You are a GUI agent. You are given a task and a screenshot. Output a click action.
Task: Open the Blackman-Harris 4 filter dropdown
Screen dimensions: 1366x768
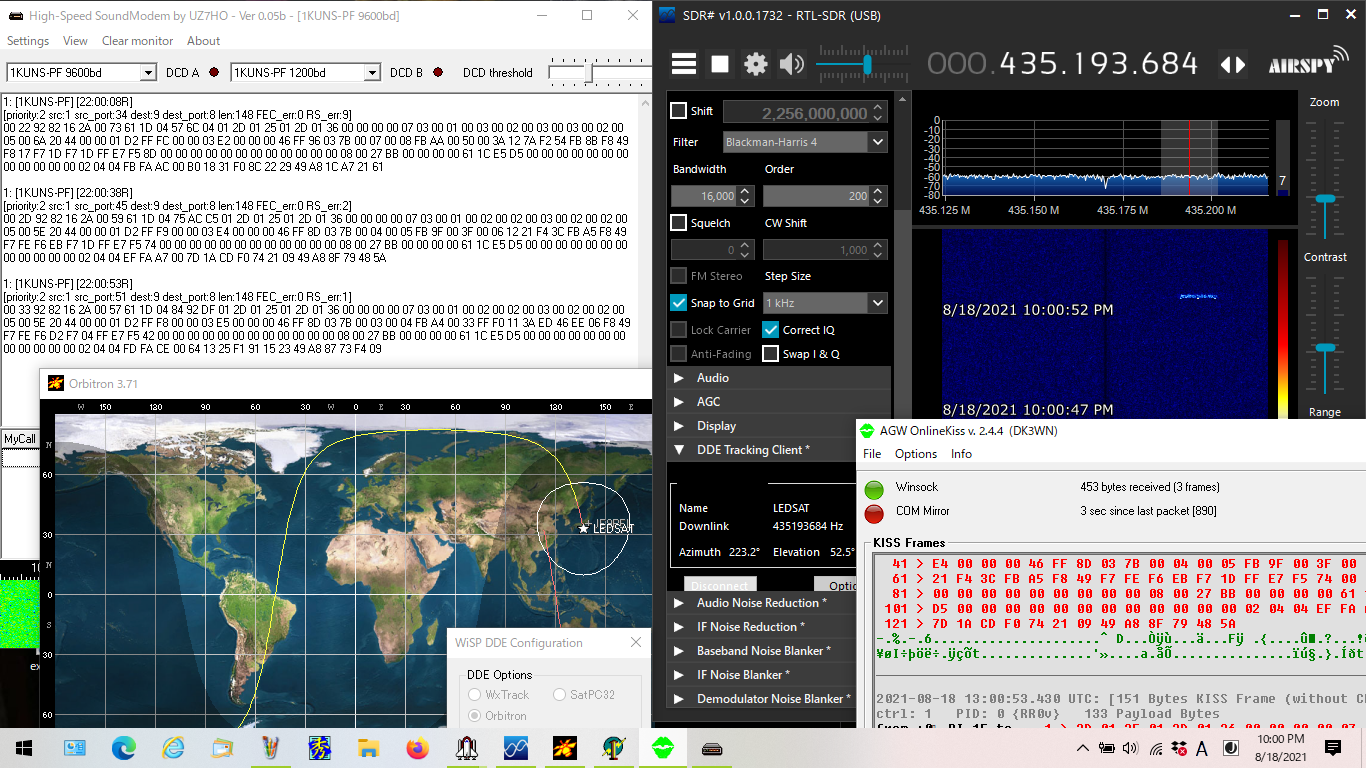point(877,142)
